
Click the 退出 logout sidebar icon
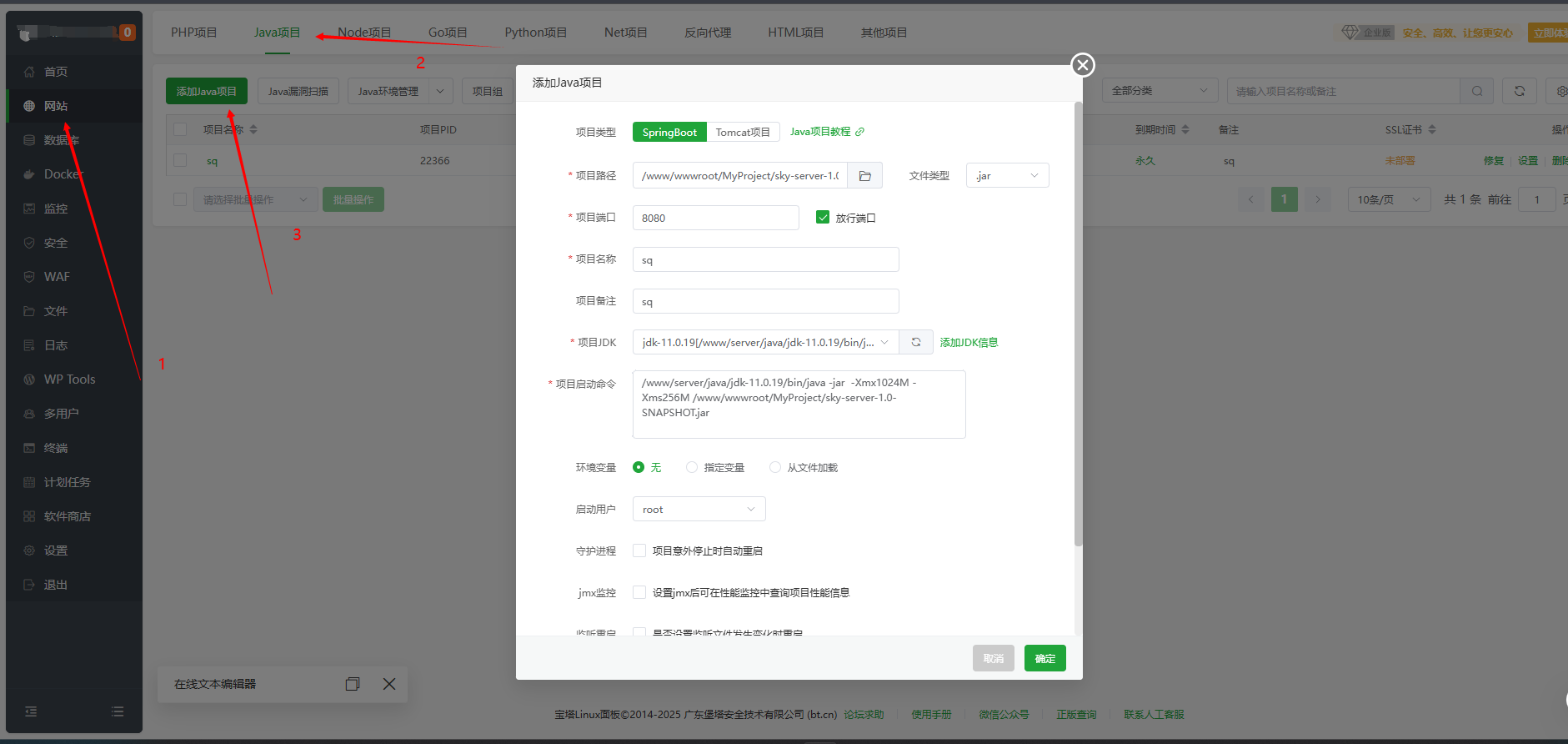[29, 585]
